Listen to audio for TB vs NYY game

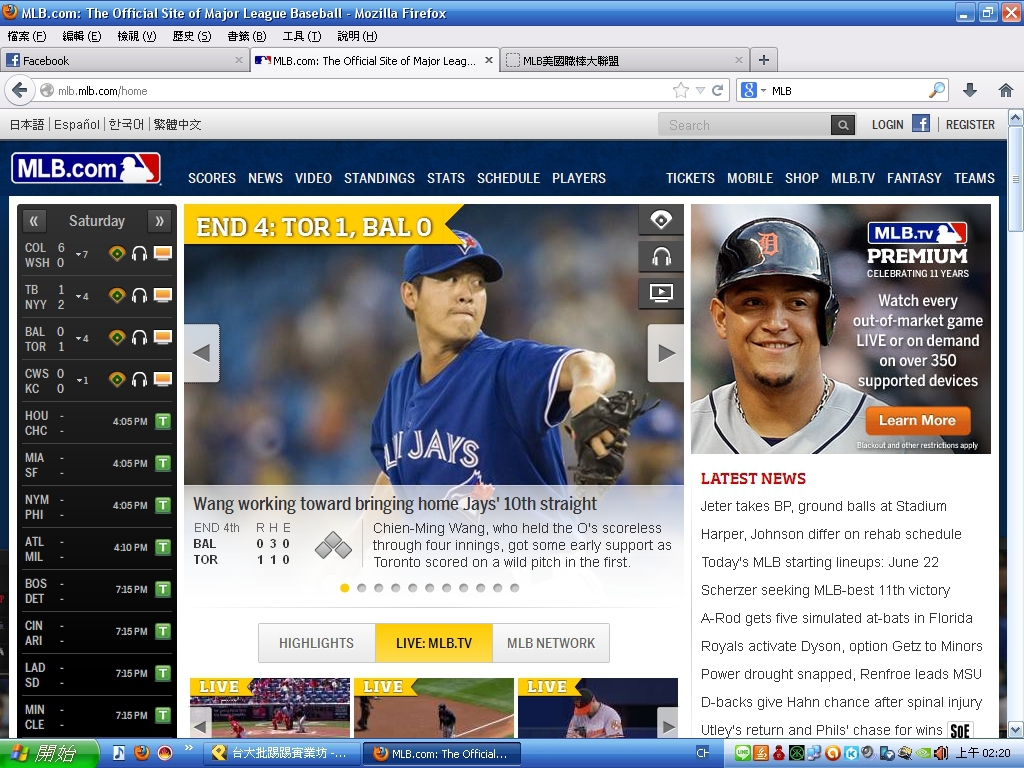pyautogui.click(x=139, y=296)
